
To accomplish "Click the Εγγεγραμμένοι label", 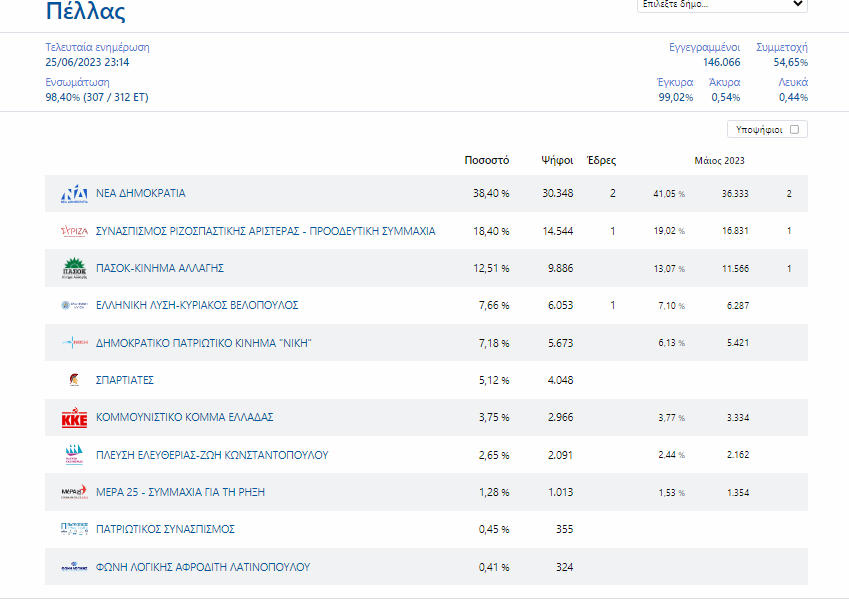I will click(x=704, y=47).
